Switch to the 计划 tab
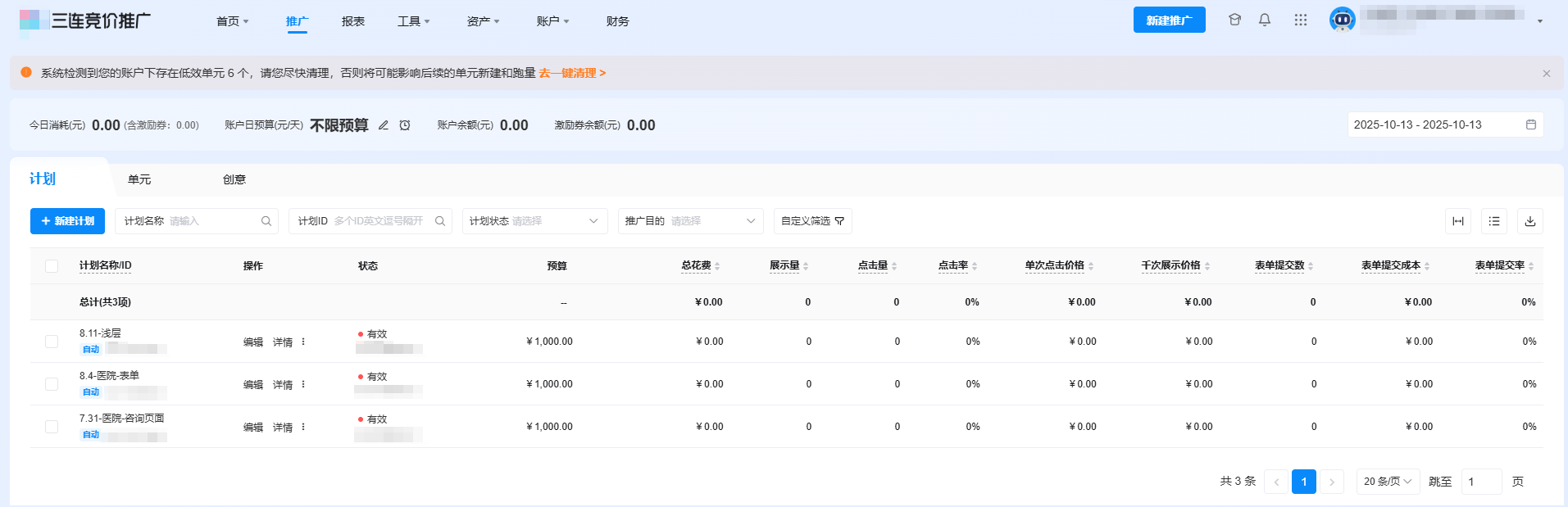 (x=43, y=179)
